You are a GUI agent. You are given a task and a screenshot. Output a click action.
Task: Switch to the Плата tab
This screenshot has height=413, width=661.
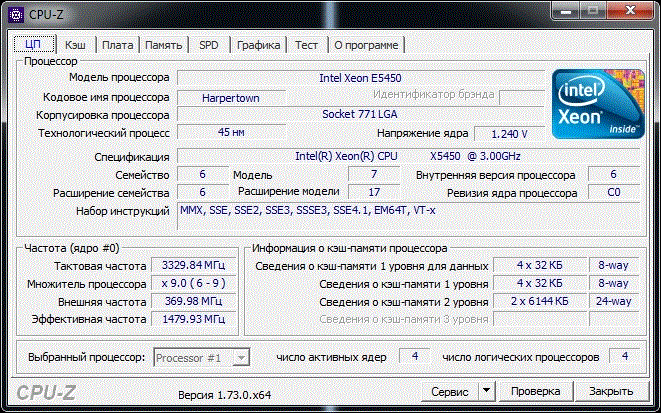[117, 45]
